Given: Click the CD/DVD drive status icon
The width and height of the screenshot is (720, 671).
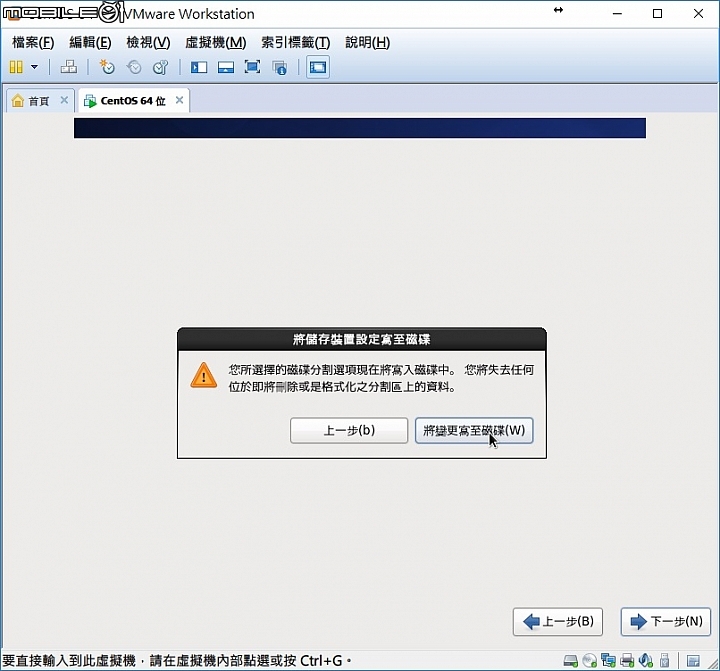Looking at the screenshot, I should click(x=590, y=661).
